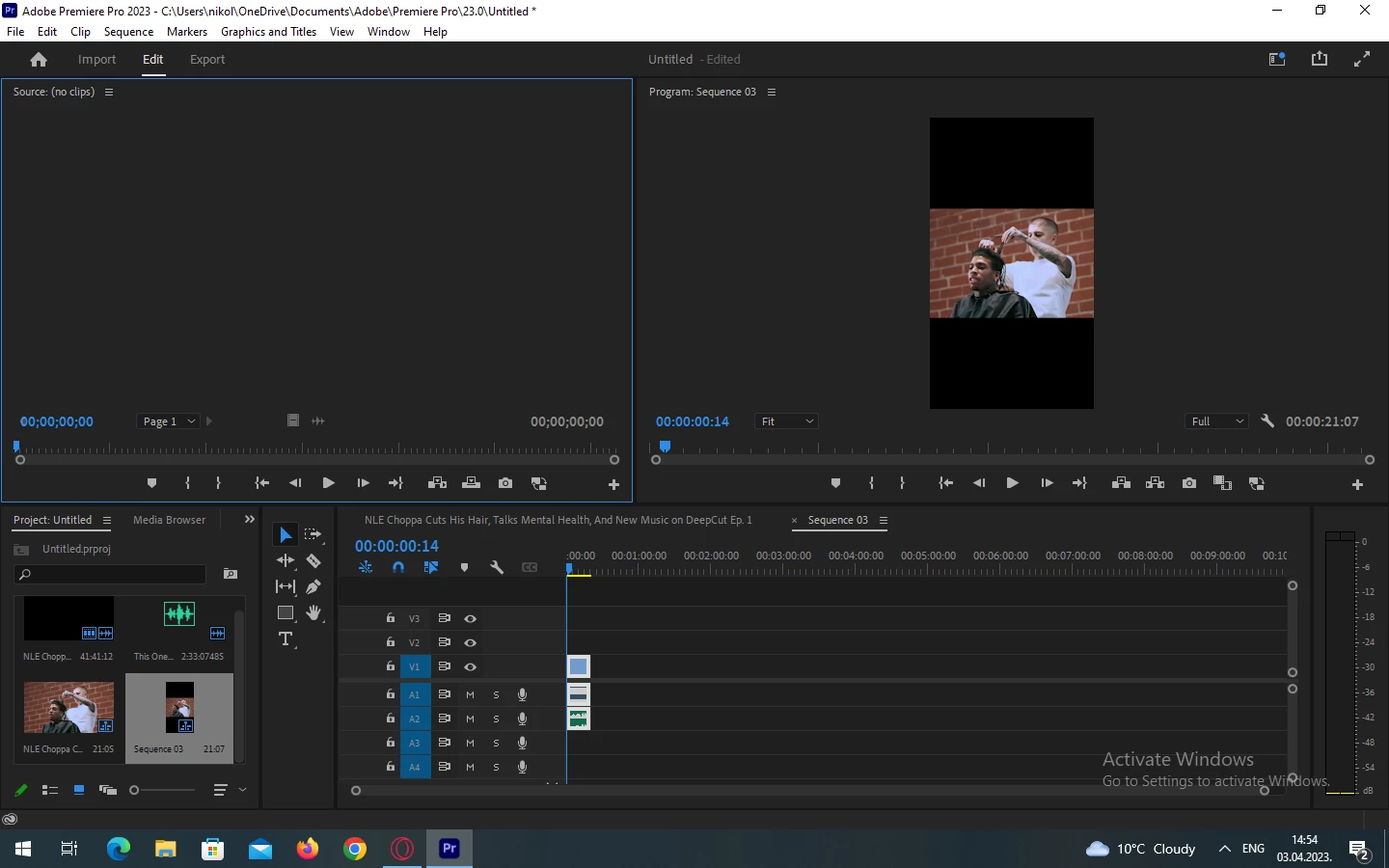Viewport: 1389px width, 868px height.
Task: Switch to Export workspace
Action: click(x=207, y=60)
